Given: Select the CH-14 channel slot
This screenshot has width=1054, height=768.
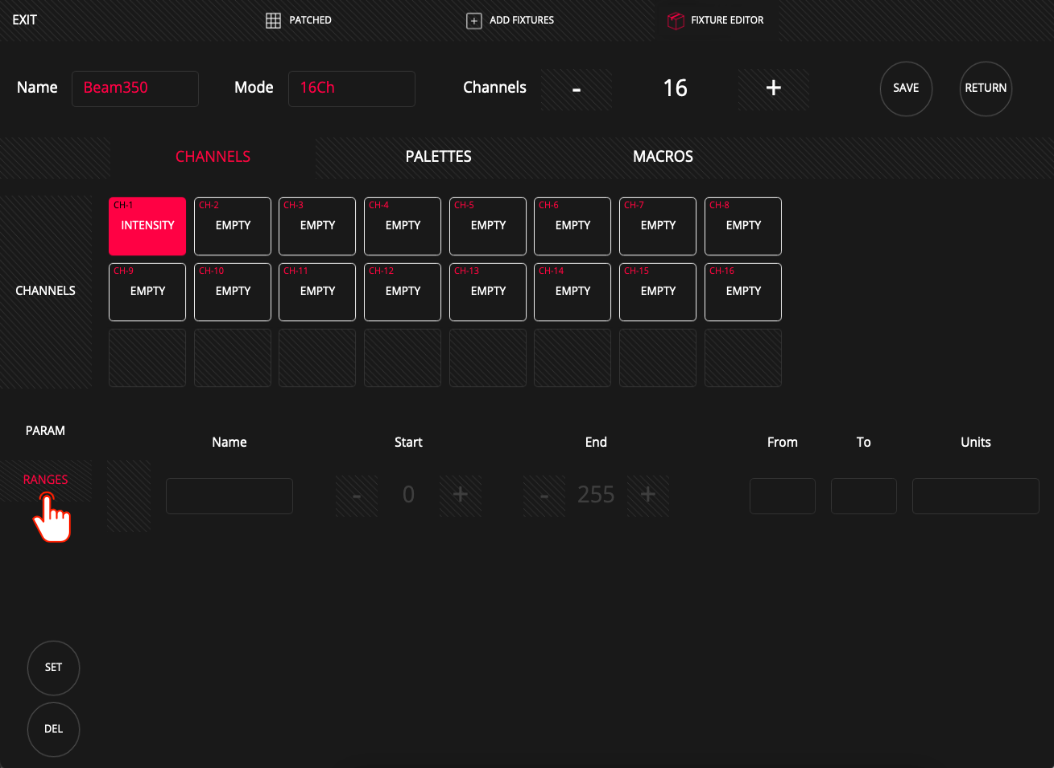Looking at the screenshot, I should (573, 292).
